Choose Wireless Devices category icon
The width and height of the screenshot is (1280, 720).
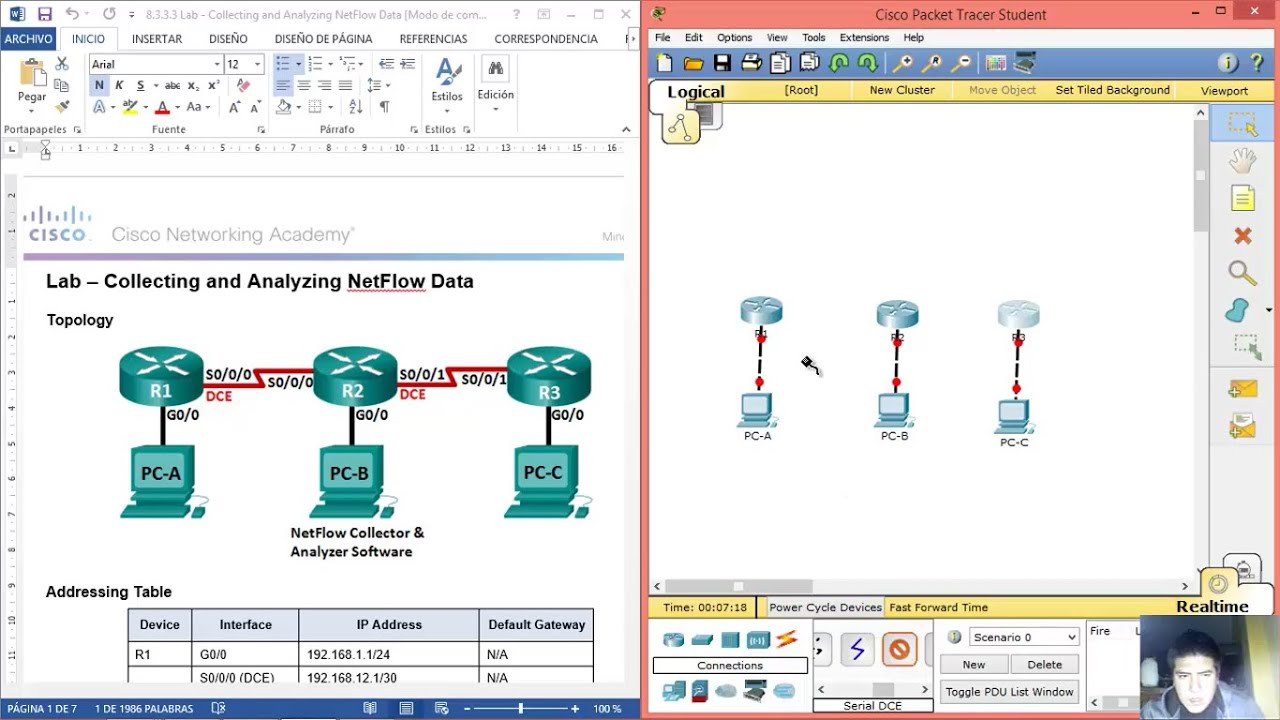pyautogui.click(x=757, y=640)
